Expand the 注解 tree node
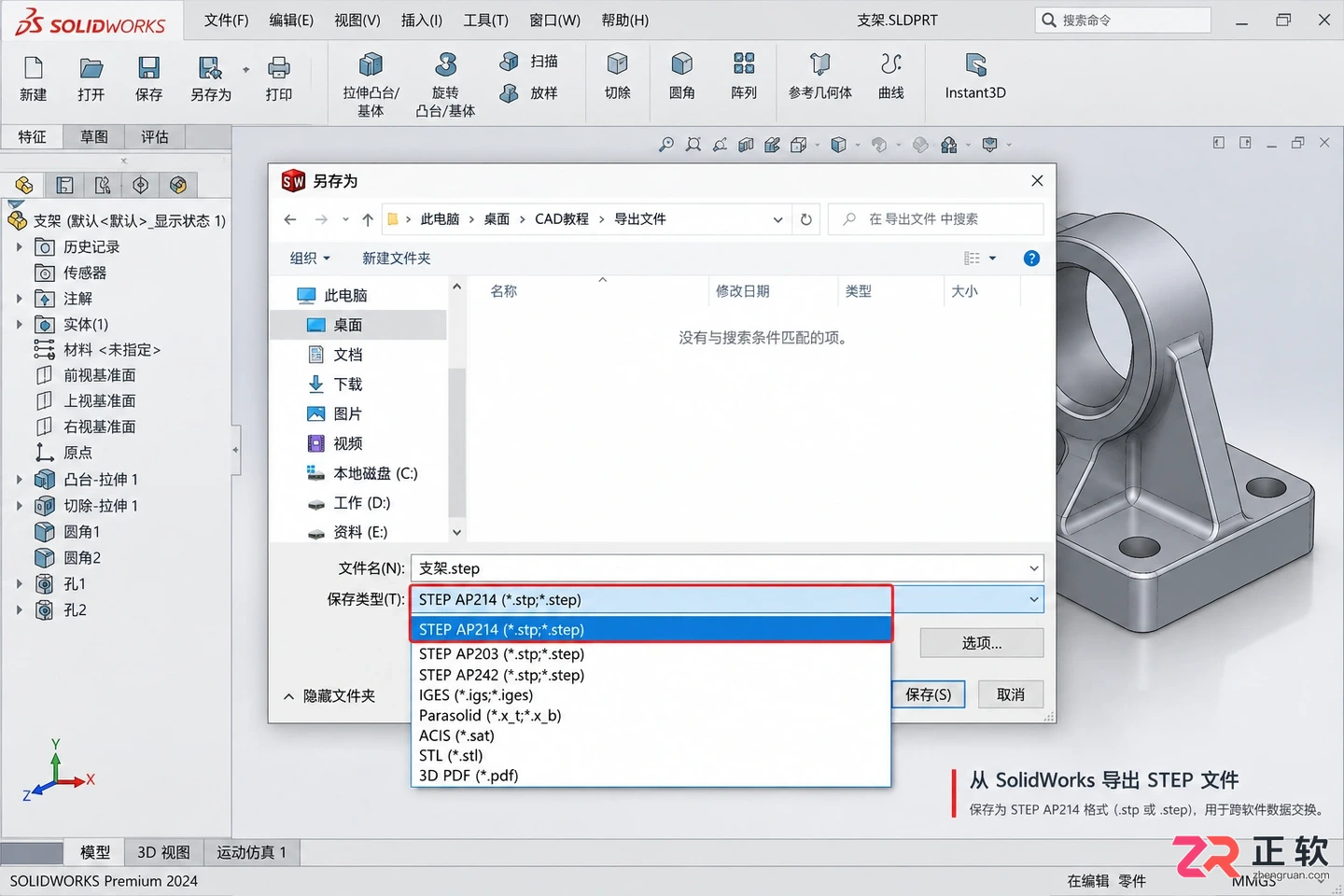 point(20,299)
